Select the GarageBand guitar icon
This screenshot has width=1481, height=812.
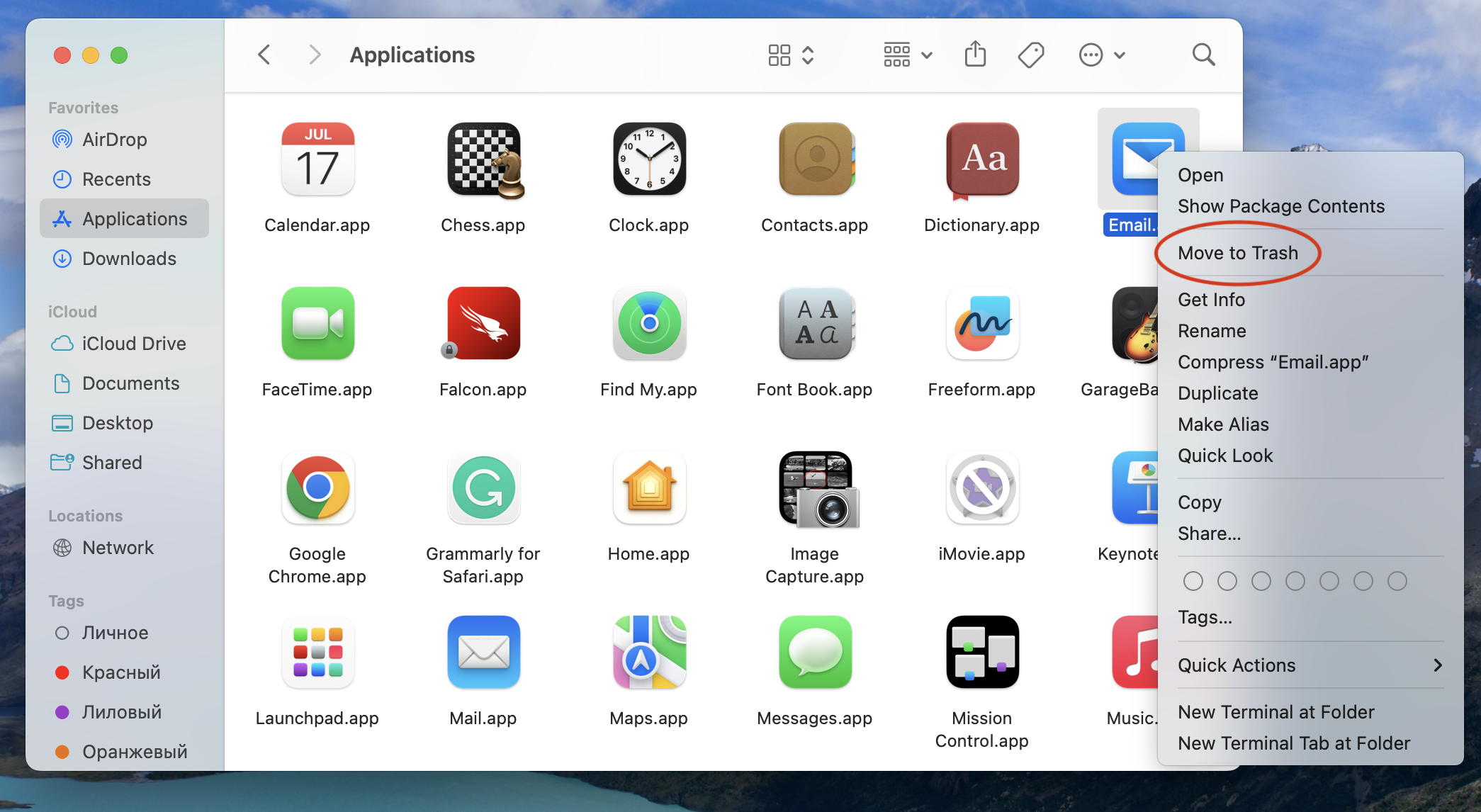[1135, 325]
